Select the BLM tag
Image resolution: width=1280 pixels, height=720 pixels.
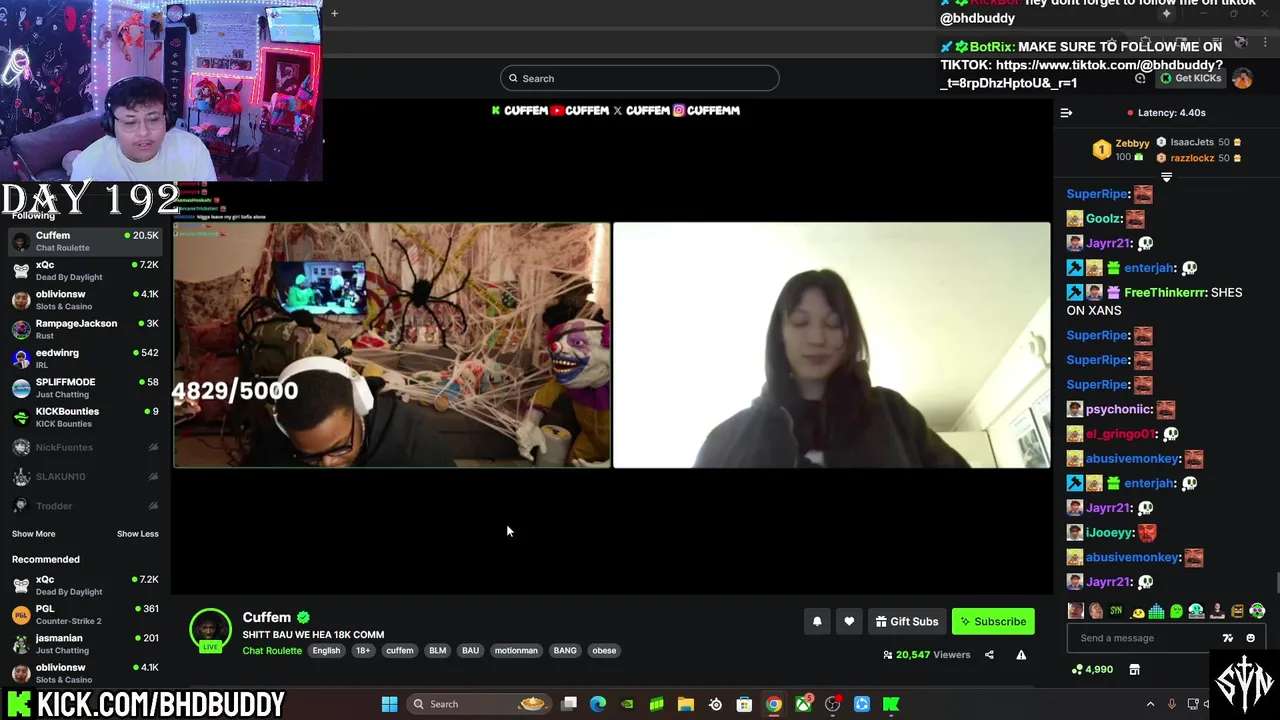coord(437,651)
